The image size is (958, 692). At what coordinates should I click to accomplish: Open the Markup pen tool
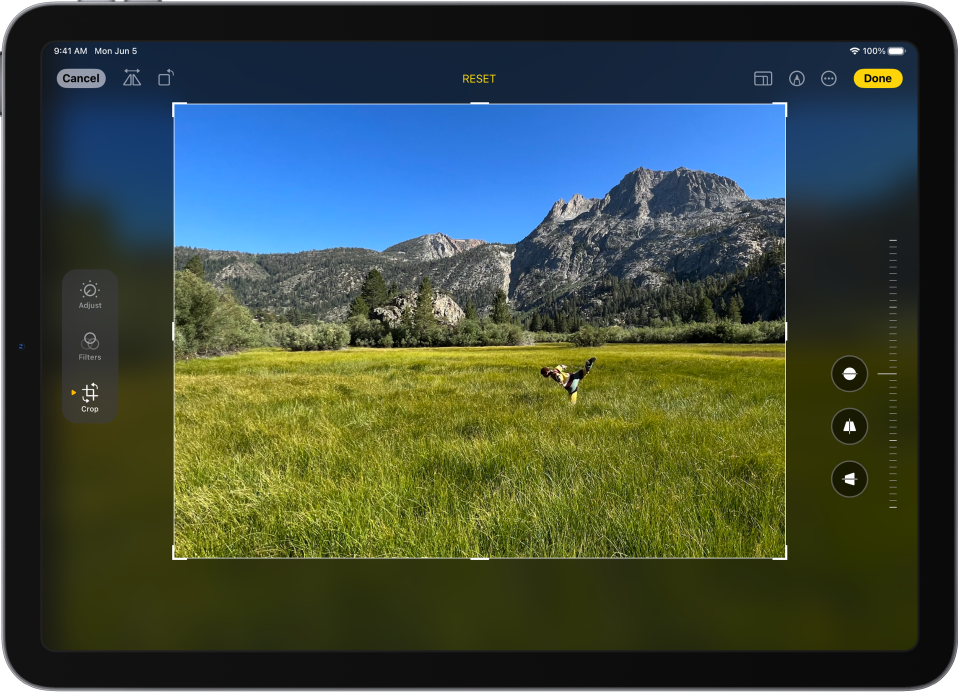coord(797,78)
